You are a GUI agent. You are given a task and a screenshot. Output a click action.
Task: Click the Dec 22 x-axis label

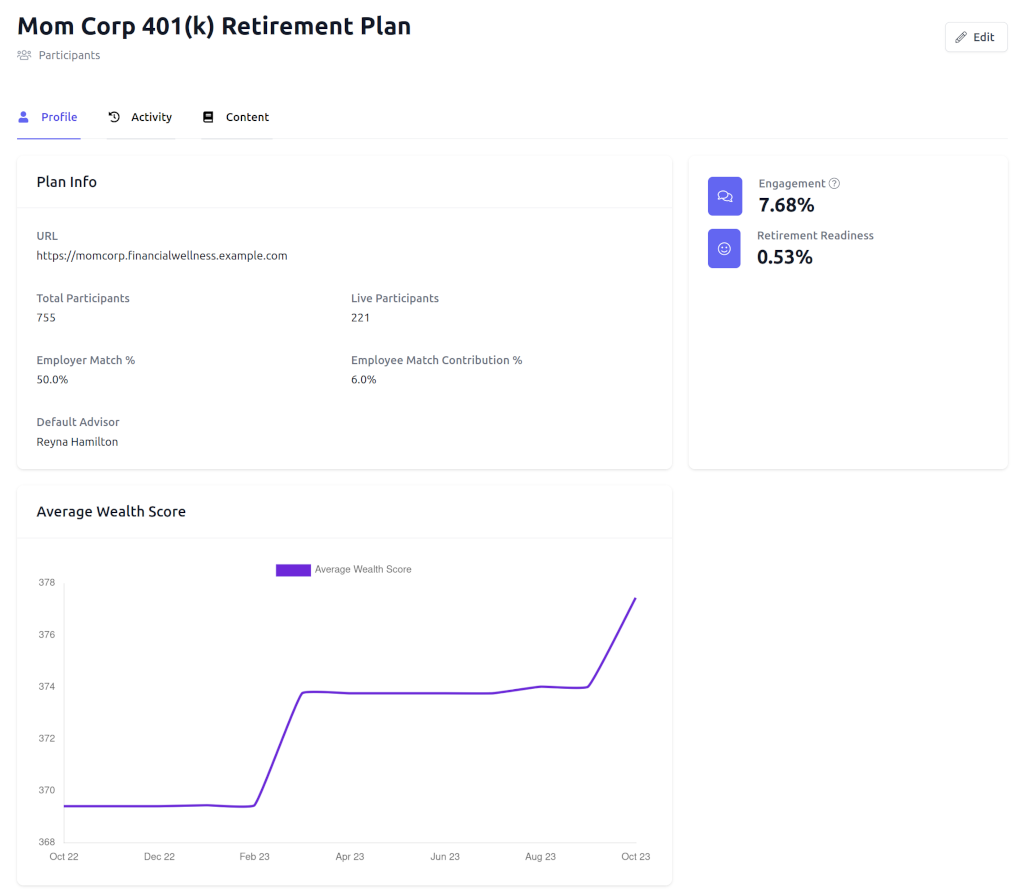(x=159, y=856)
